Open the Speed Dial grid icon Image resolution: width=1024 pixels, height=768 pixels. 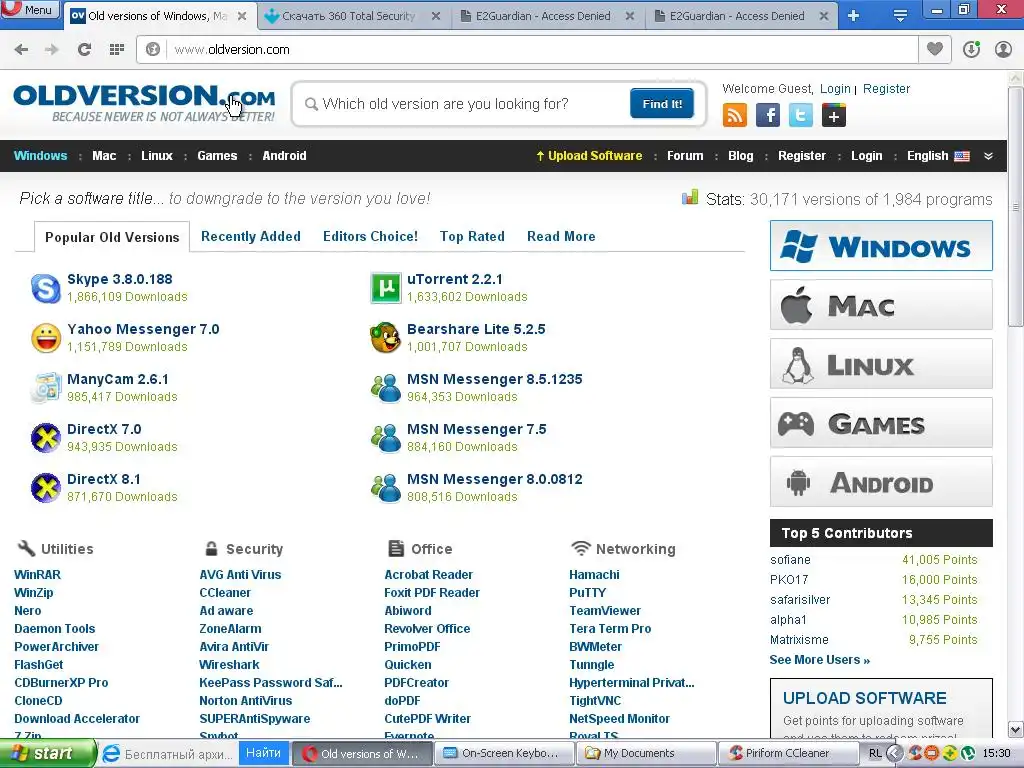point(117,50)
